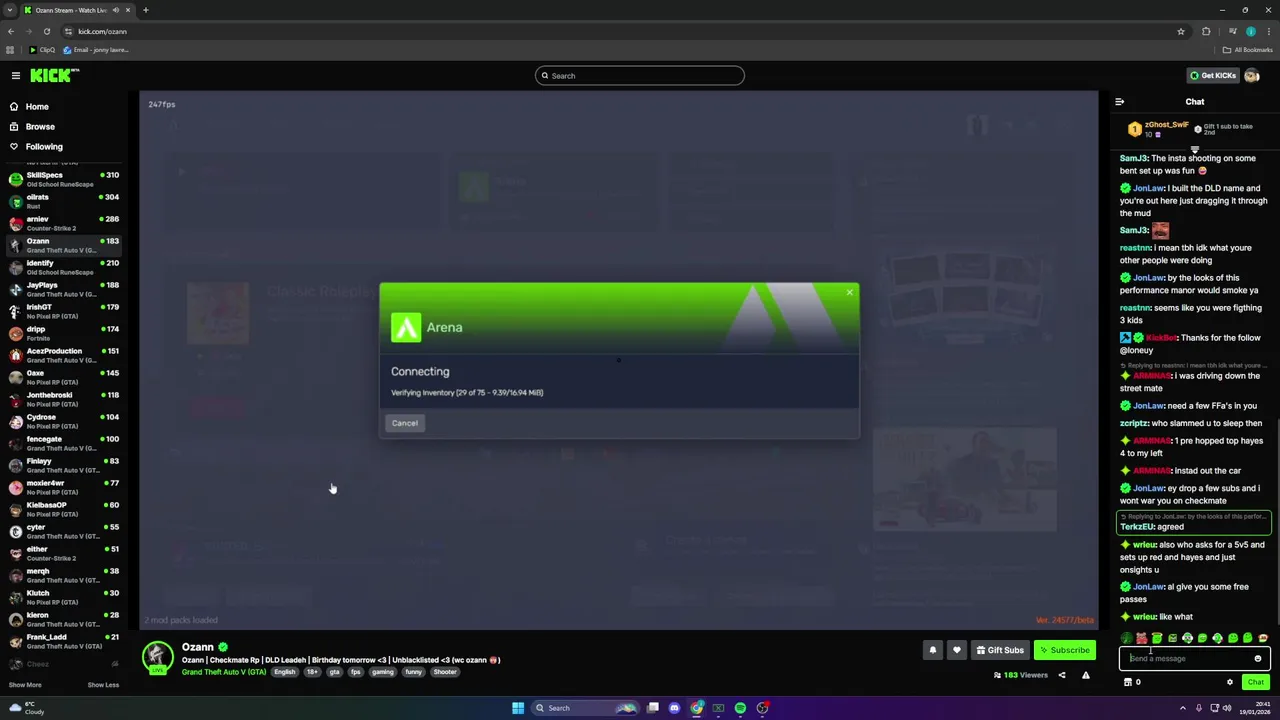Open the emoji picker in chat
The width and height of the screenshot is (1280, 720).
coord(1258,658)
